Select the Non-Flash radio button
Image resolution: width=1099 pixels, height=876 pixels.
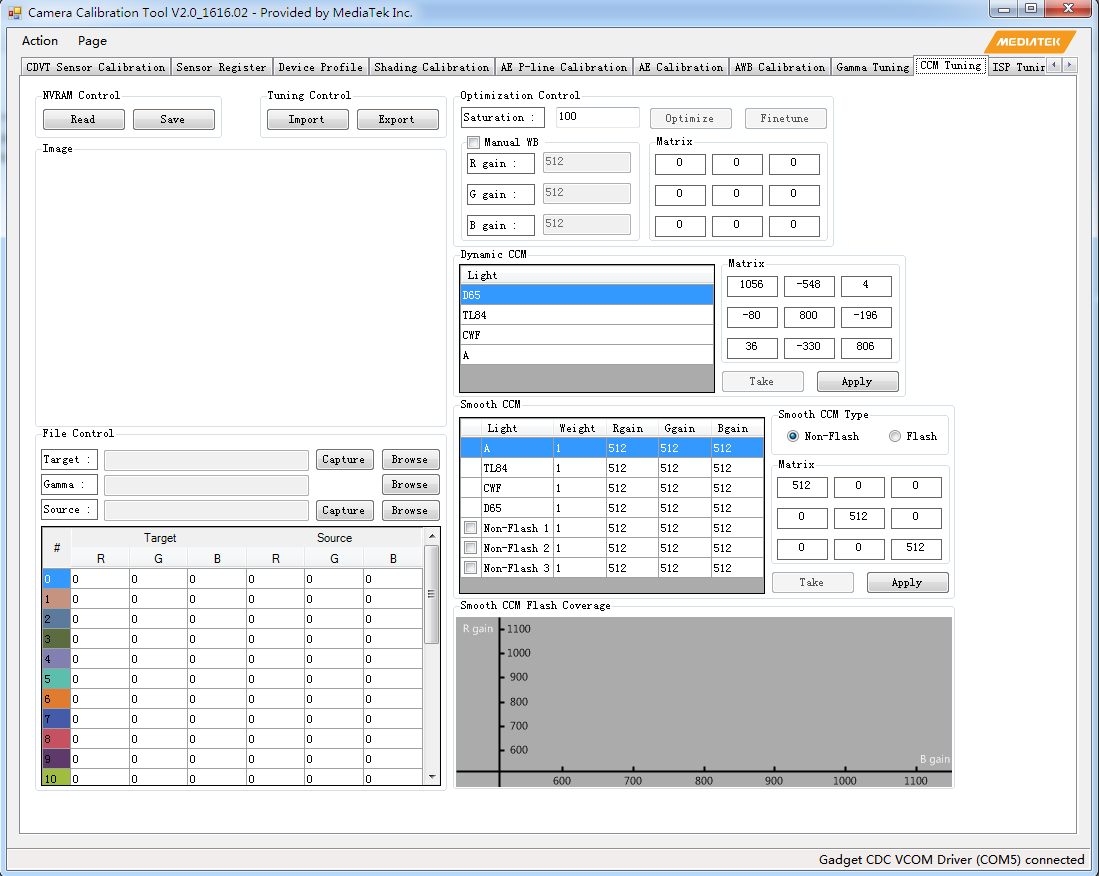tap(793, 436)
